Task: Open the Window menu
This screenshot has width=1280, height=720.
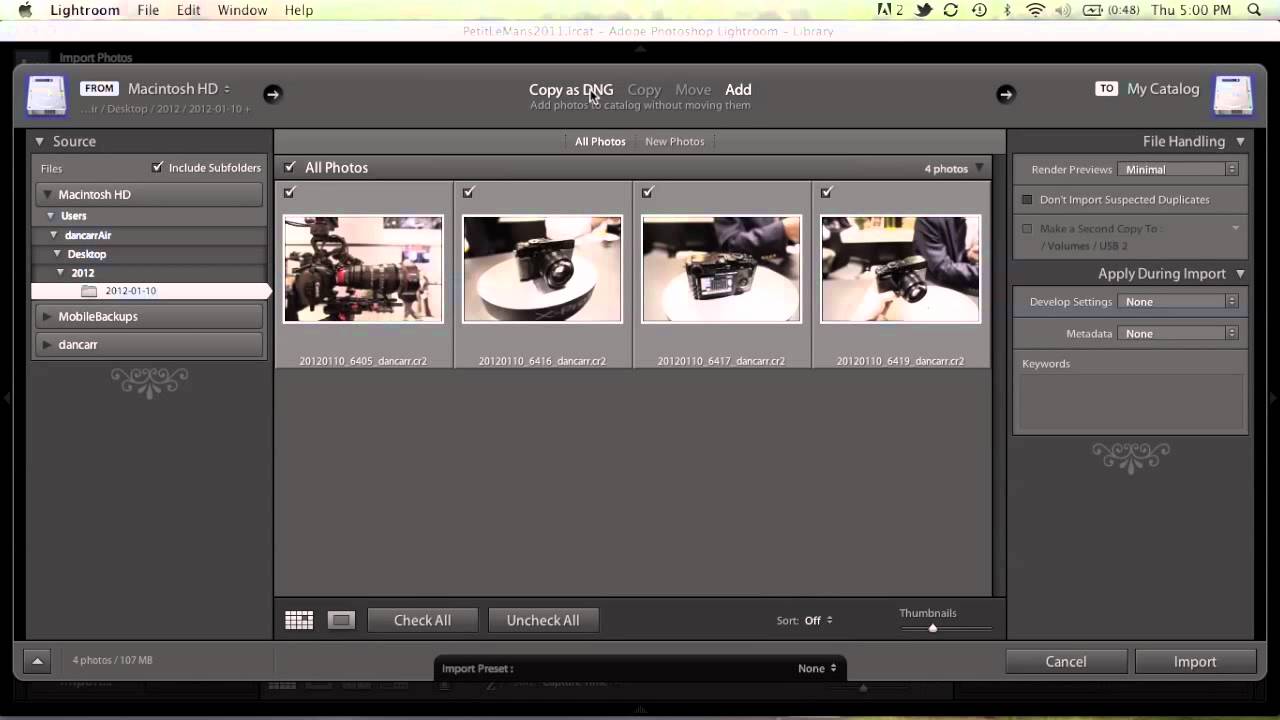Action: click(242, 10)
